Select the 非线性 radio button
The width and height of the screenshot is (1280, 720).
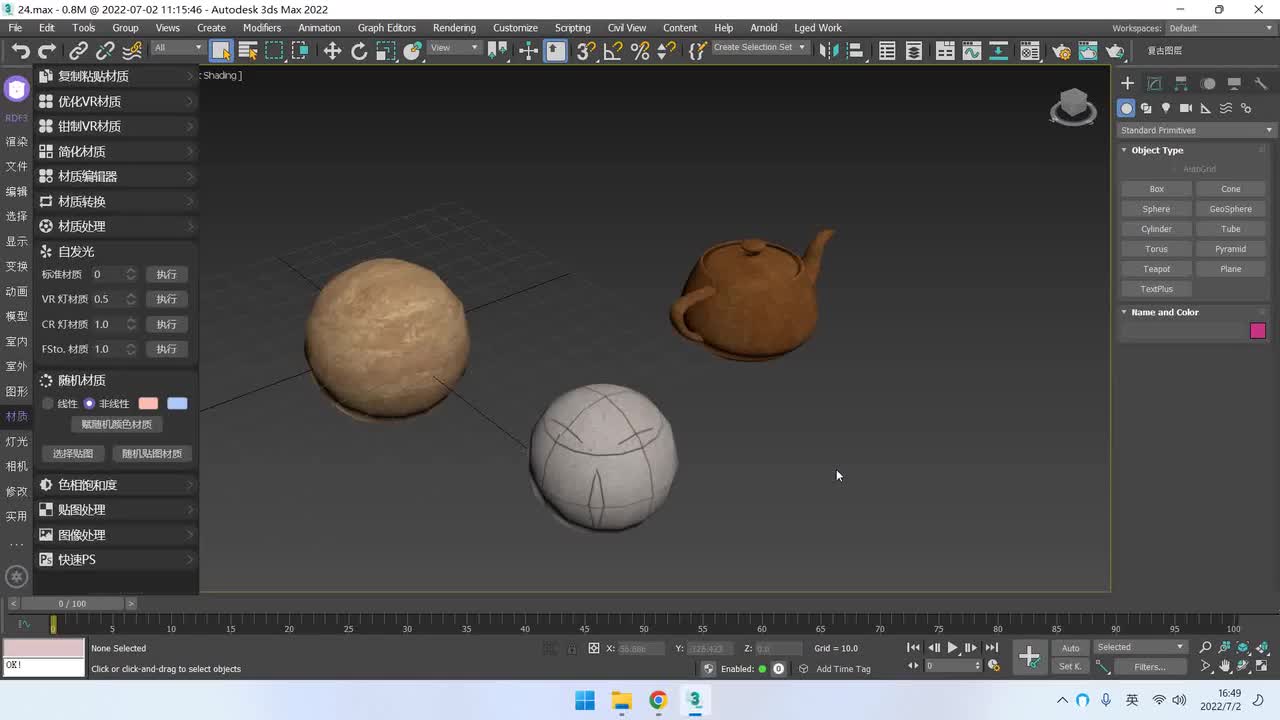[x=89, y=404]
